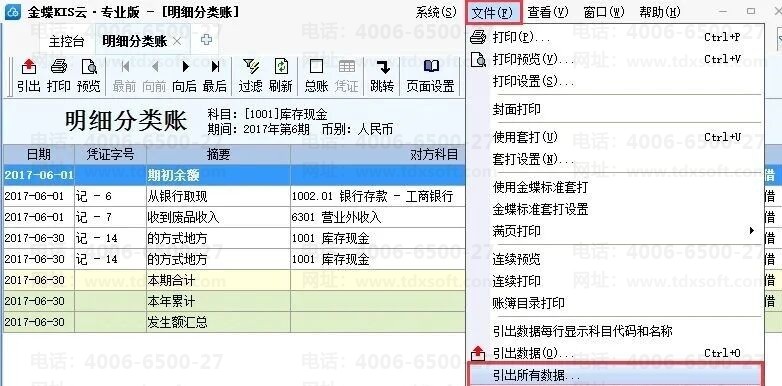
Task: Click printer icon beside 打印(P) menu item
Action: click(x=478, y=37)
